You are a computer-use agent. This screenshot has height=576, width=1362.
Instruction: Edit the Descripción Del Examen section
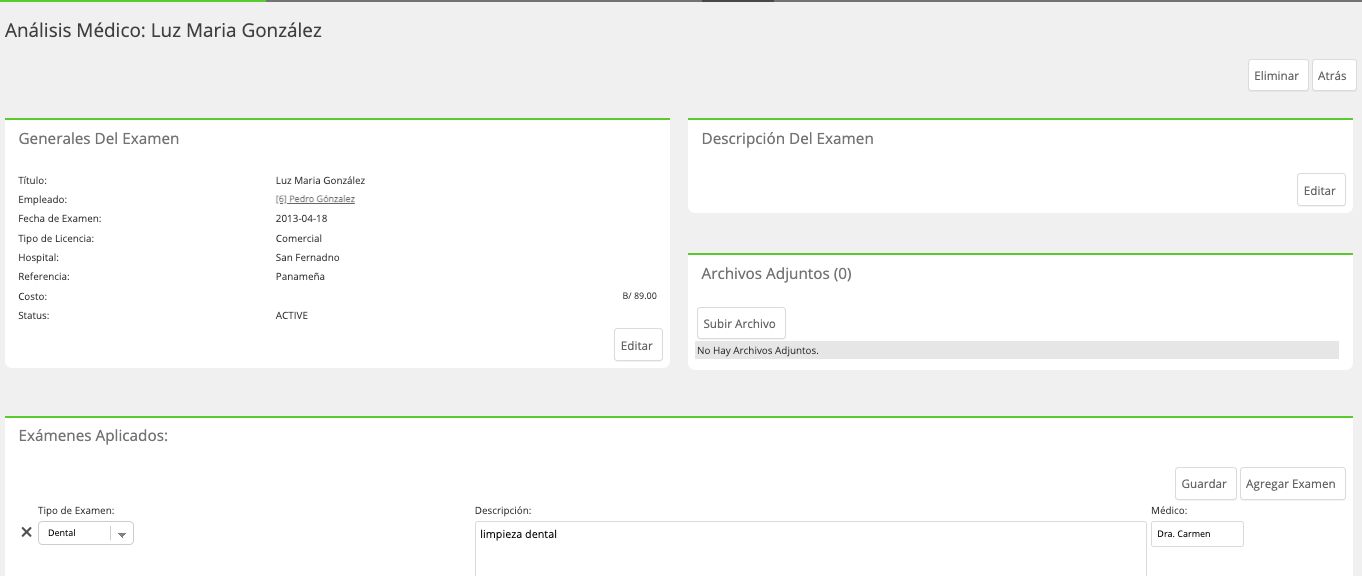pyautogui.click(x=1321, y=190)
